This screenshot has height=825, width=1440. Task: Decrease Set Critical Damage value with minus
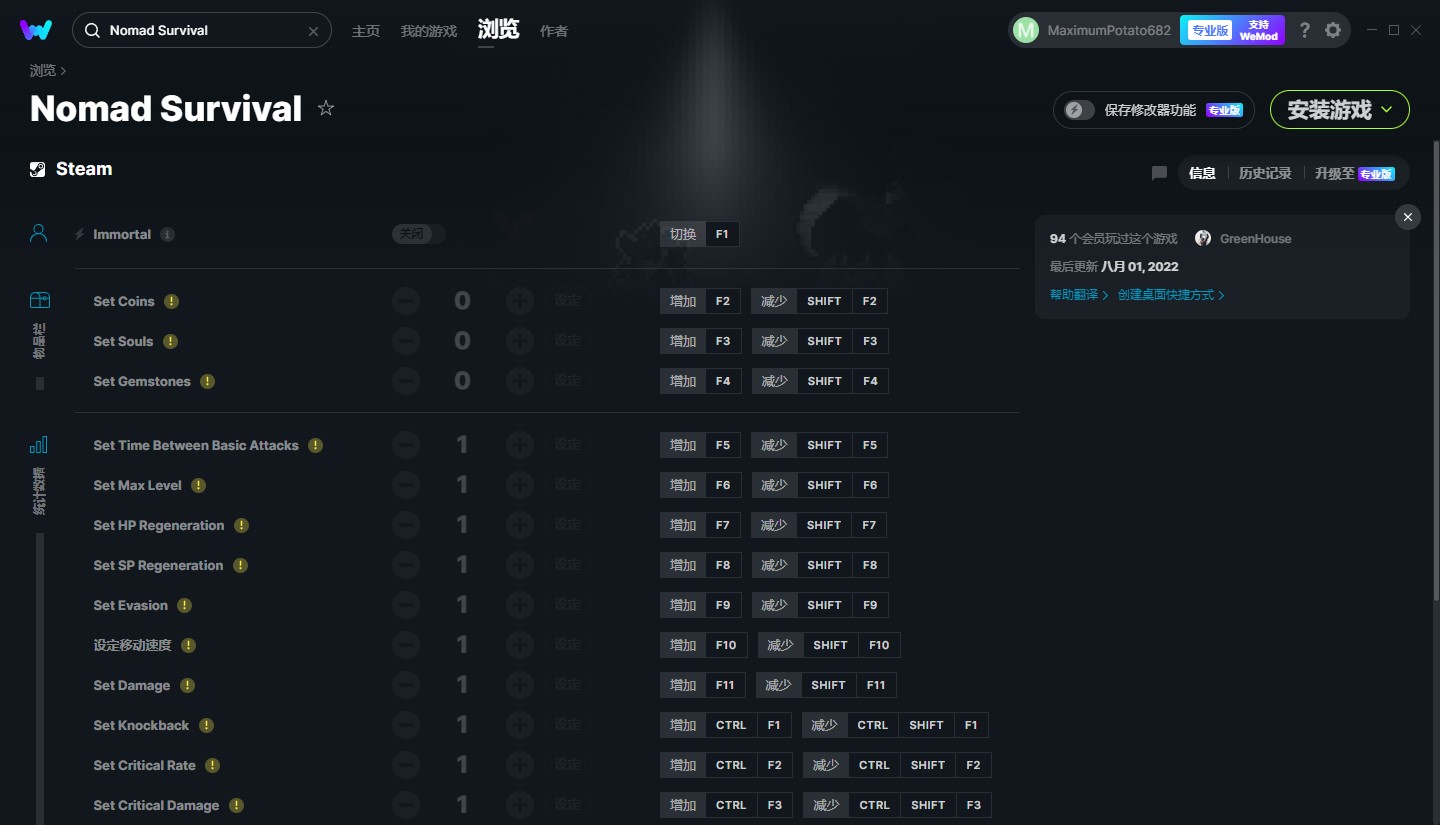pos(406,805)
